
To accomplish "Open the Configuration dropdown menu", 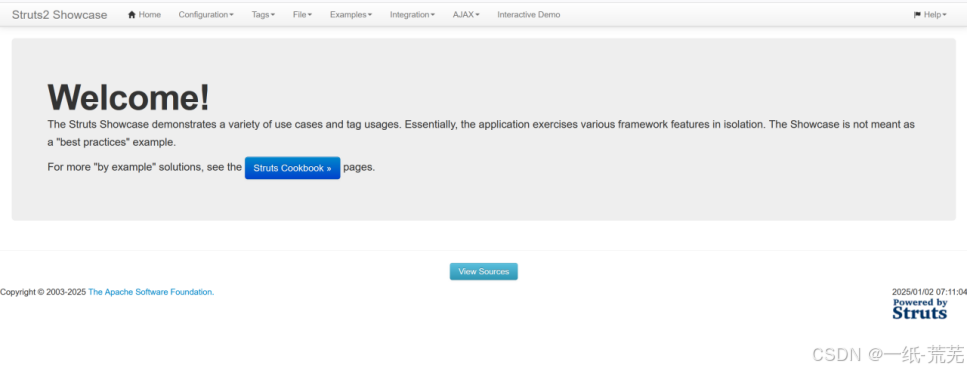I will click(206, 15).
